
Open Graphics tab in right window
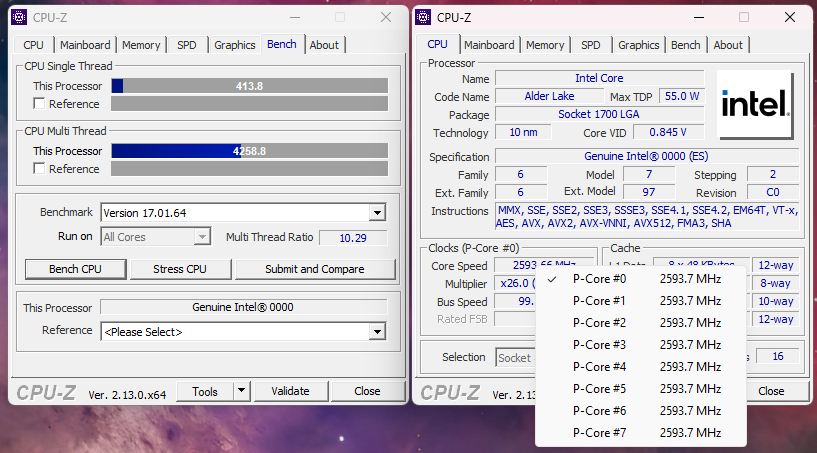[639, 45]
